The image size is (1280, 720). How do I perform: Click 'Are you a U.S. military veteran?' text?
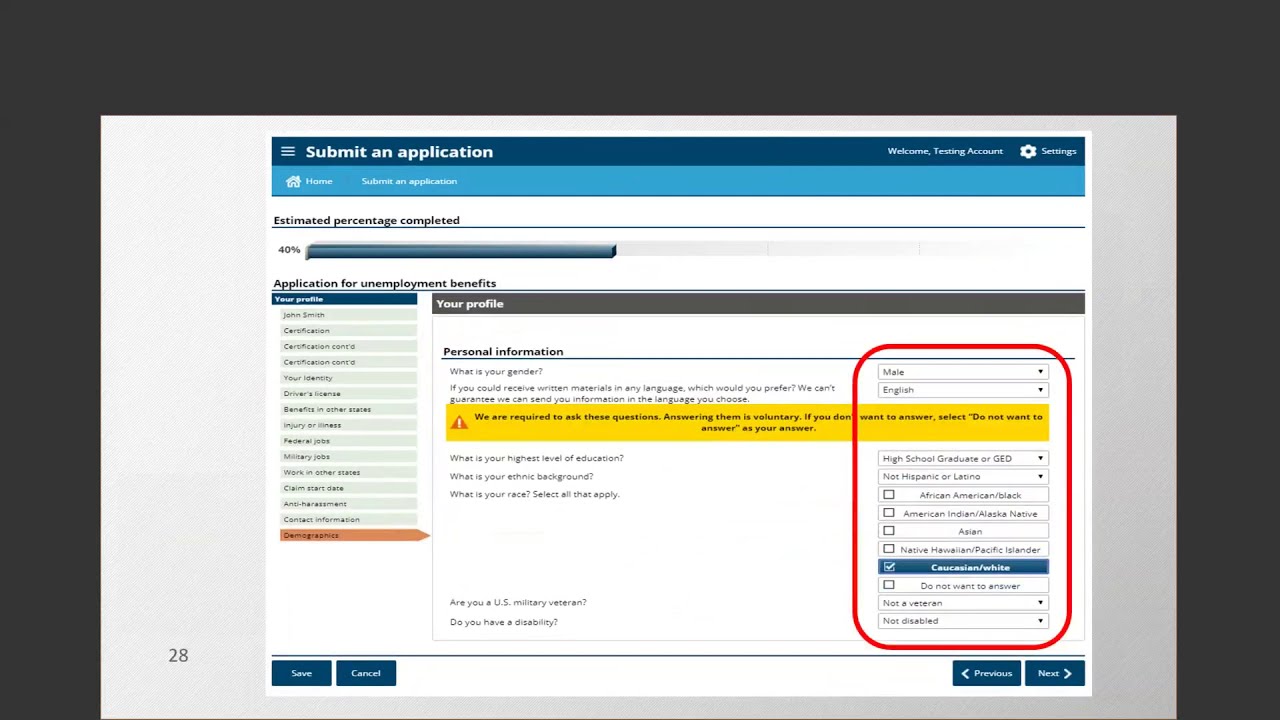point(518,603)
